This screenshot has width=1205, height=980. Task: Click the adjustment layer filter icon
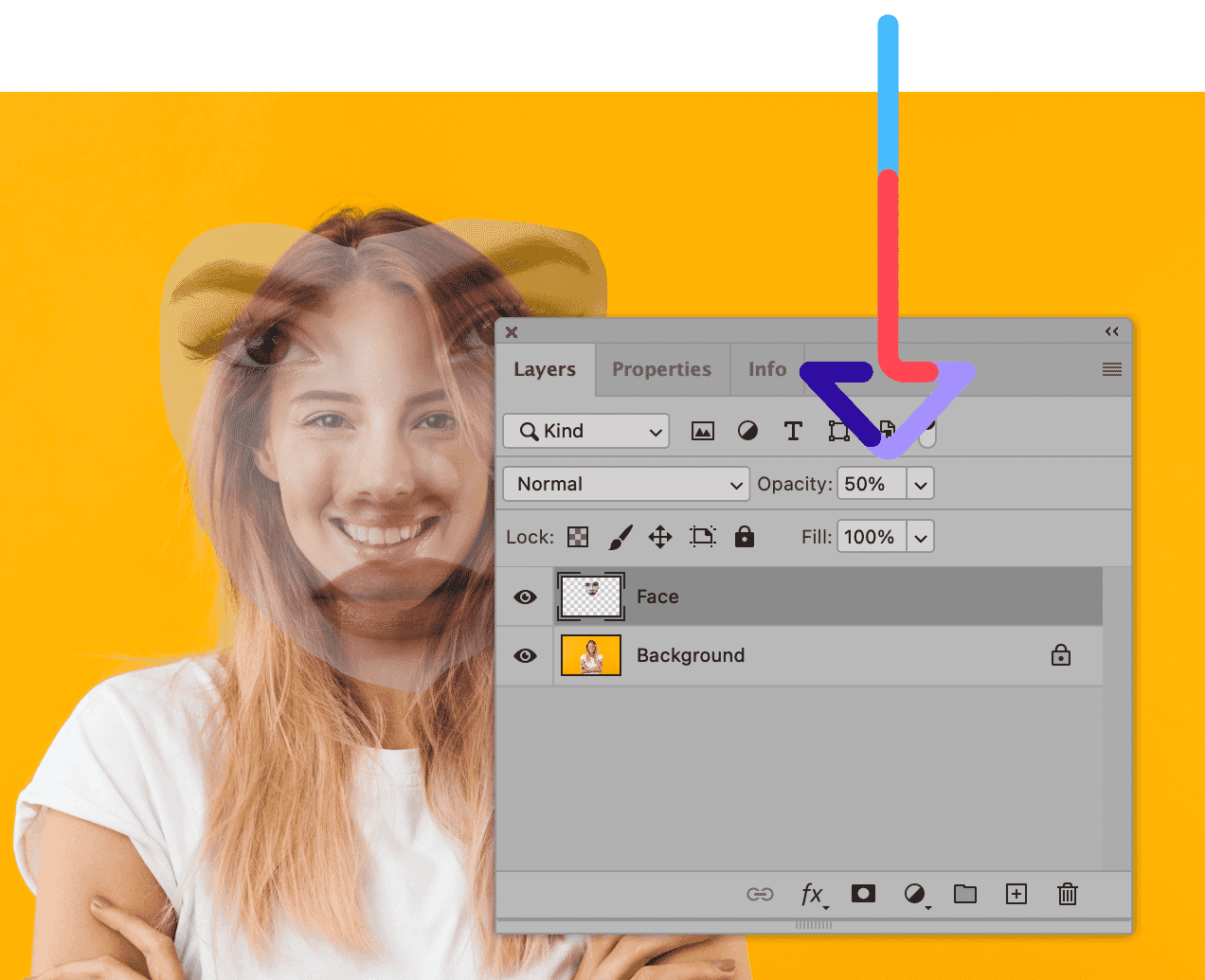click(747, 432)
